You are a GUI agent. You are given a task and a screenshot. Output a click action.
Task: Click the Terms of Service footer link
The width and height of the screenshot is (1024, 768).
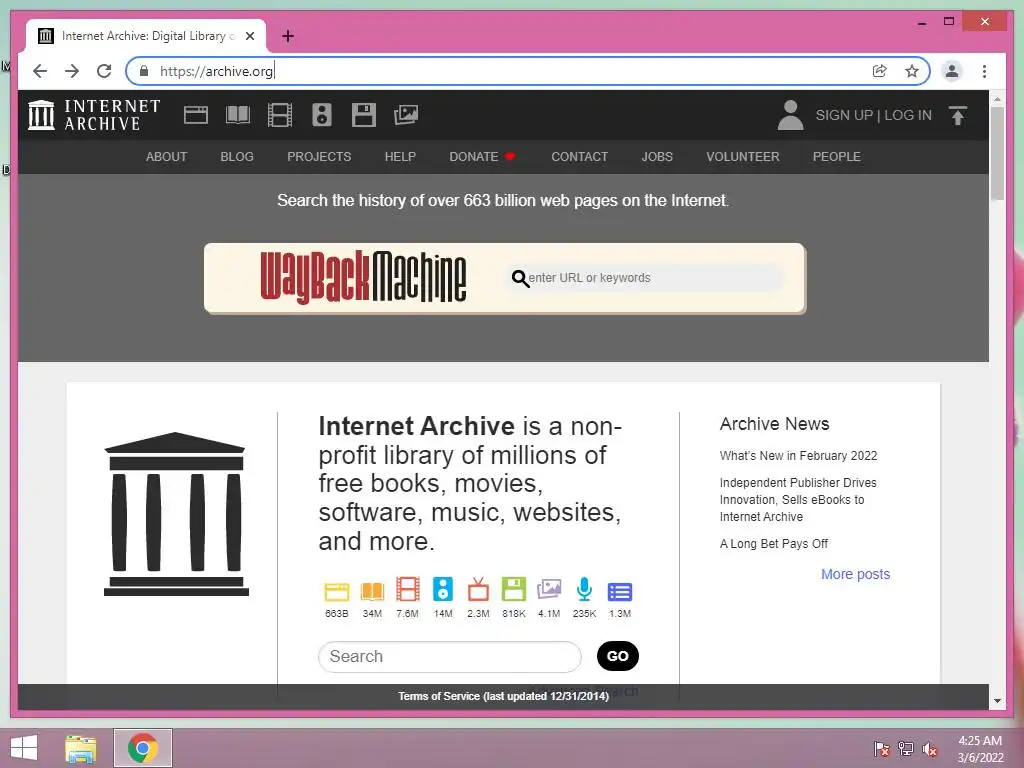(504, 696)
